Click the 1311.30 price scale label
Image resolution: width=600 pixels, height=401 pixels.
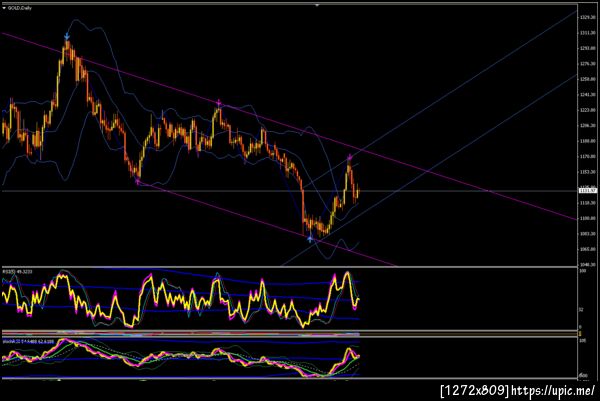(x=588, y=33)
